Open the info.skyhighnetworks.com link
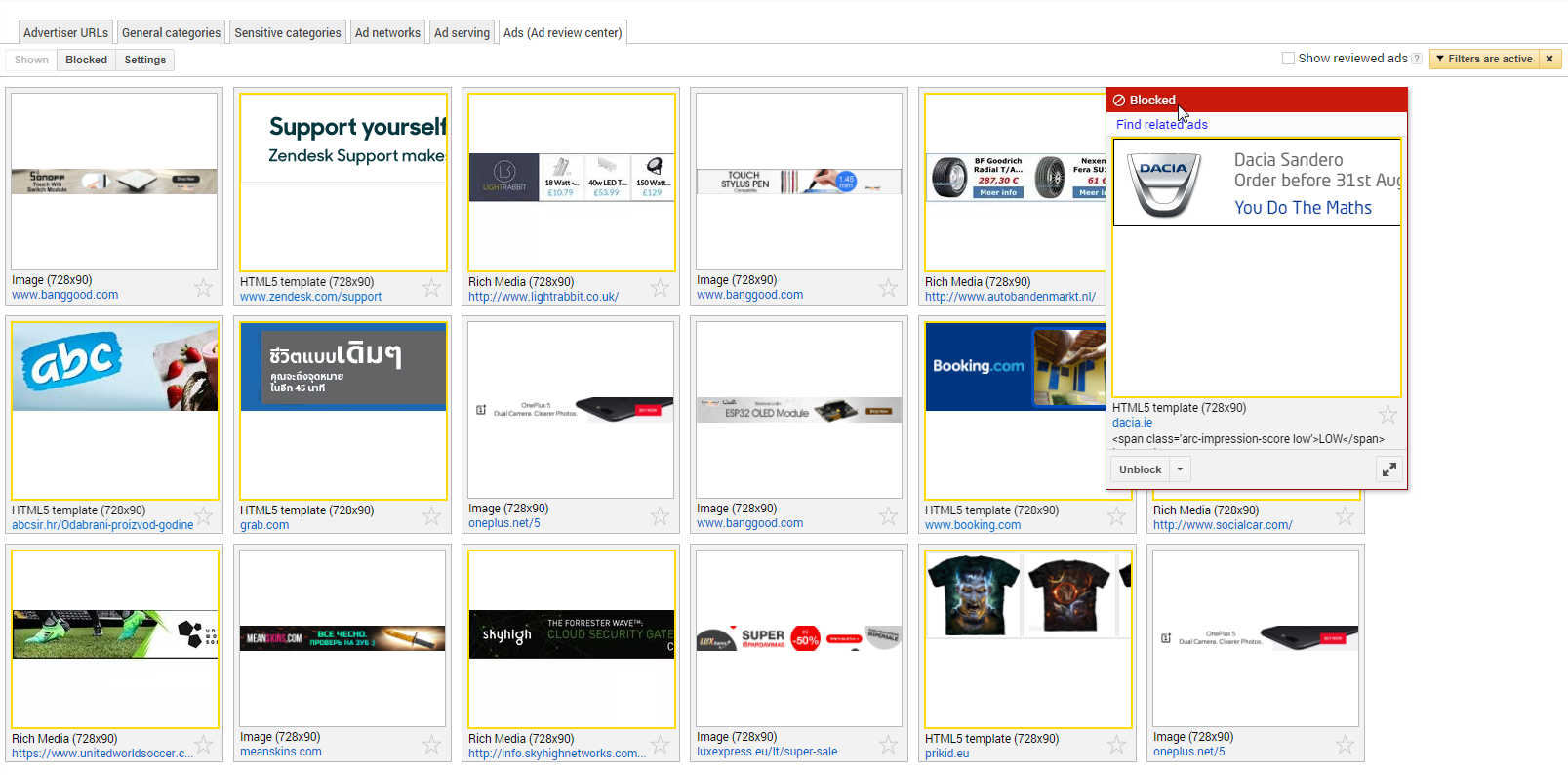Viewport: 1568px width, 775px height. [x=557, y=754]
